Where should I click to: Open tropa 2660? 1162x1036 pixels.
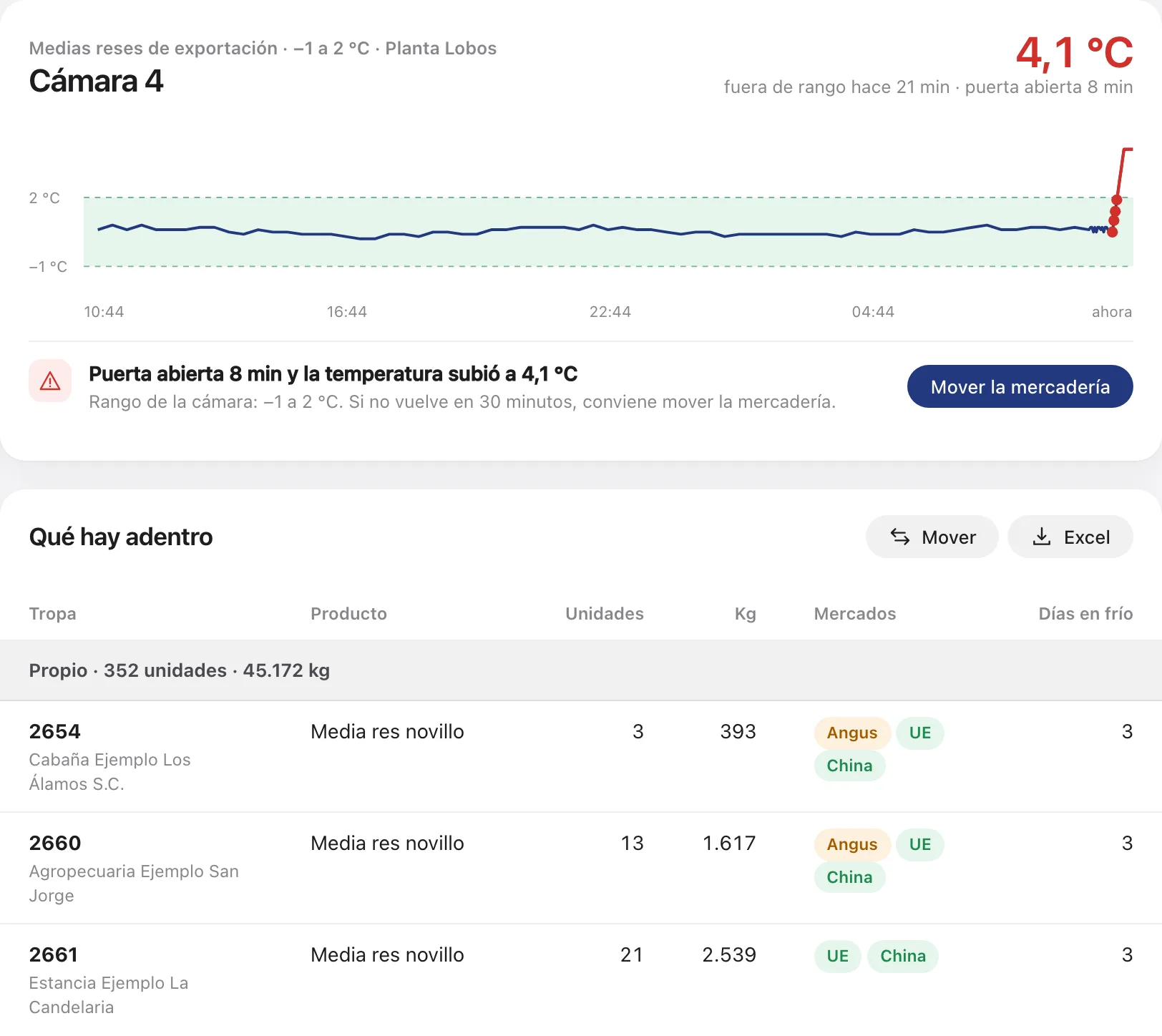click(55, 844)
